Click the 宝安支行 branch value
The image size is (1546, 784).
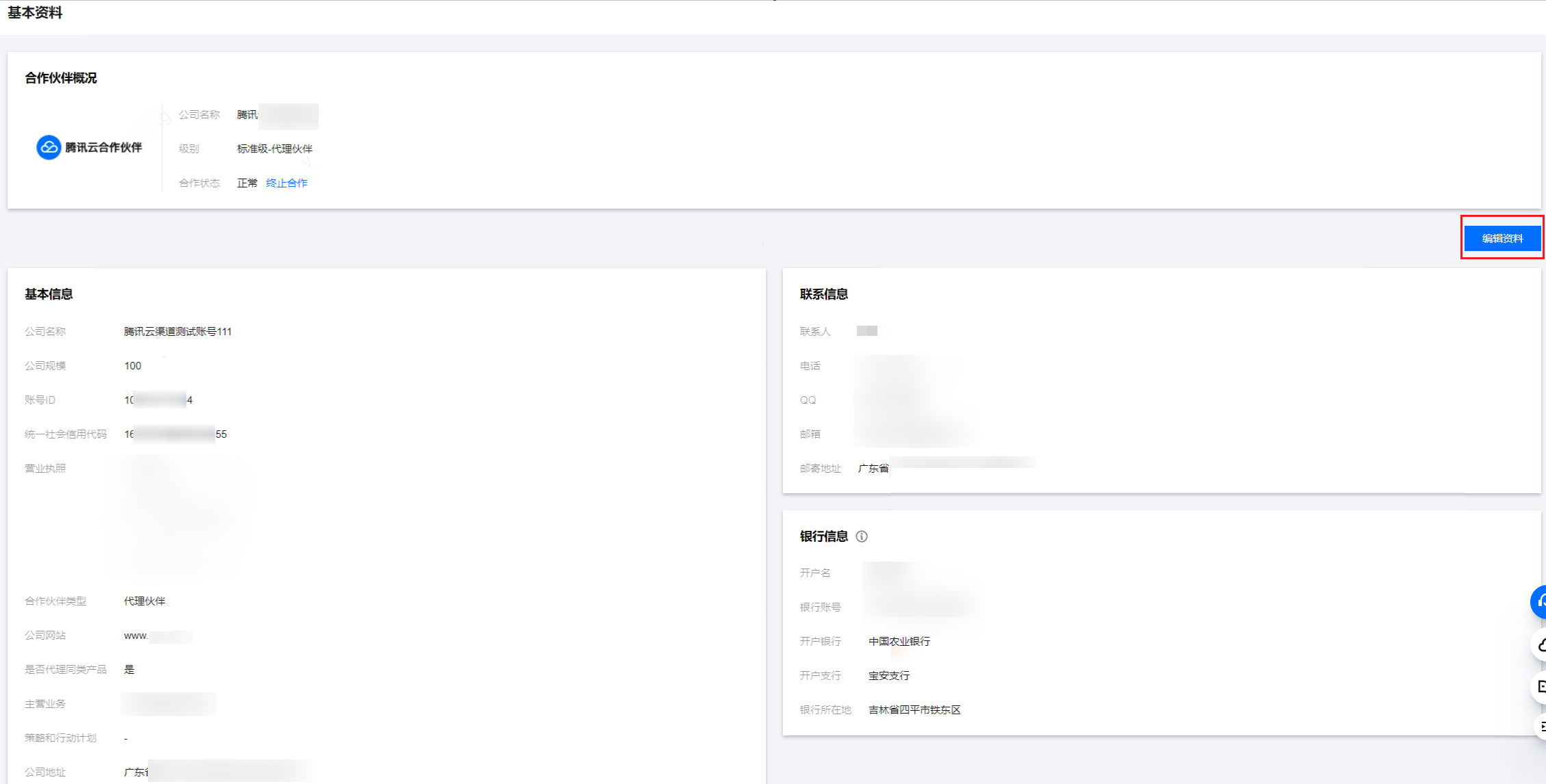888,675
